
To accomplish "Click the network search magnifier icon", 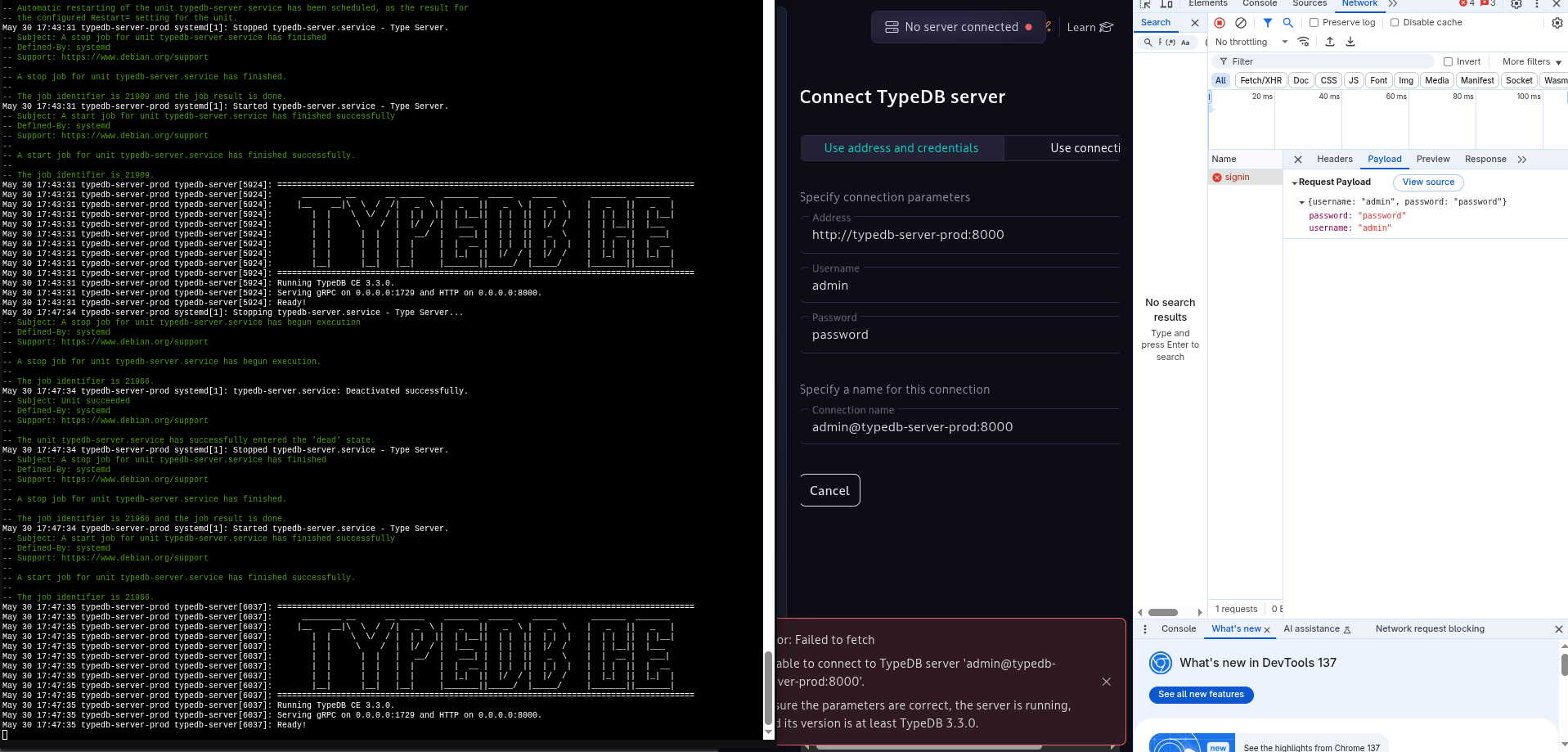I will tap(1287, 23).
